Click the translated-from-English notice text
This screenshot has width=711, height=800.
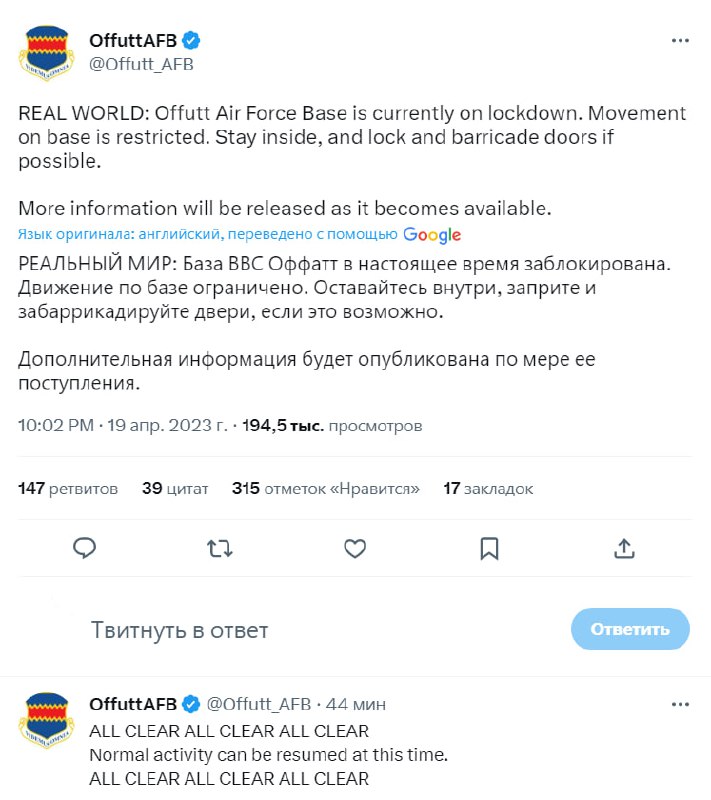[x=208, y=235]
